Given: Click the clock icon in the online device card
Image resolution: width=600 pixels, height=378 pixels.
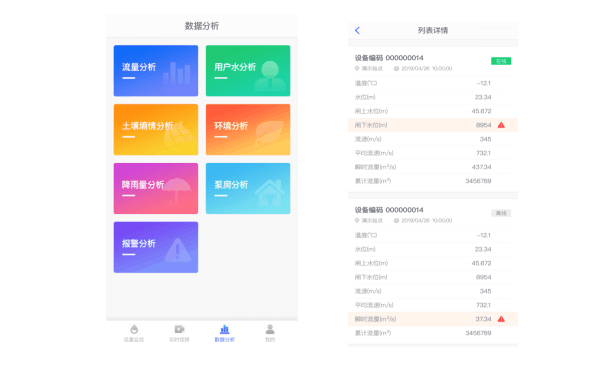Looking at the screenshot, I should click(x=396, y=68).
